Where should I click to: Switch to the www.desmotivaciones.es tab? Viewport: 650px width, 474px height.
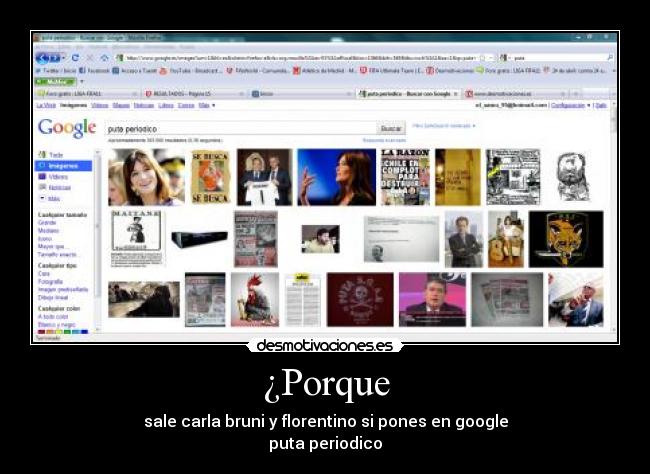click(515, 94)
